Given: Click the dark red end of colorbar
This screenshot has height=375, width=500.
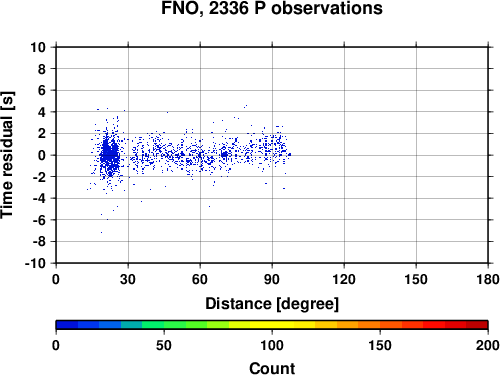Looking at the screenshot, I should pos(477,325).
